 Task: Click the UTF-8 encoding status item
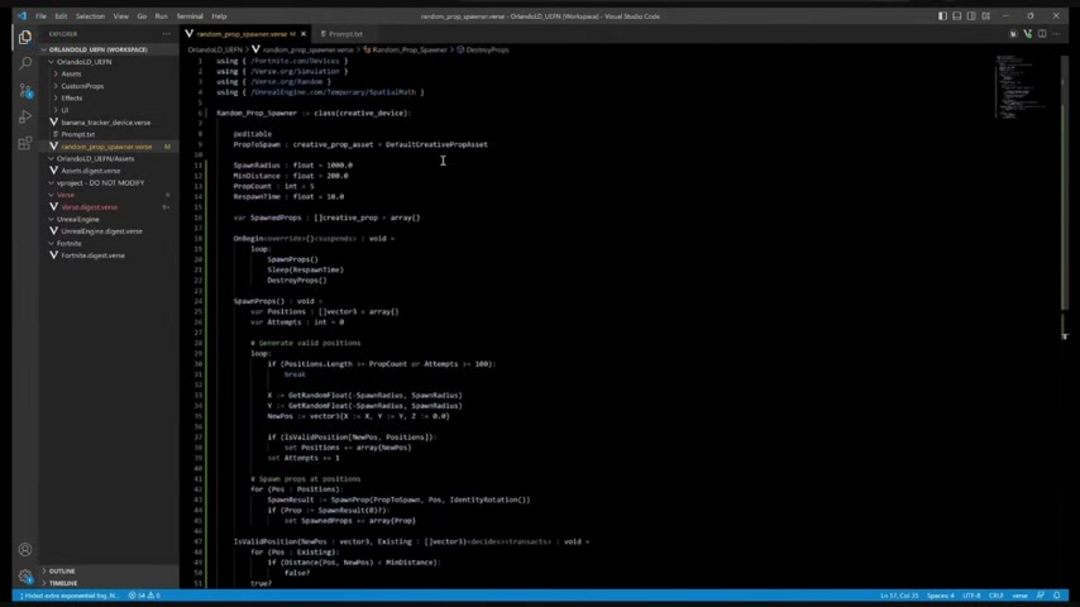(x=971, y=595)
